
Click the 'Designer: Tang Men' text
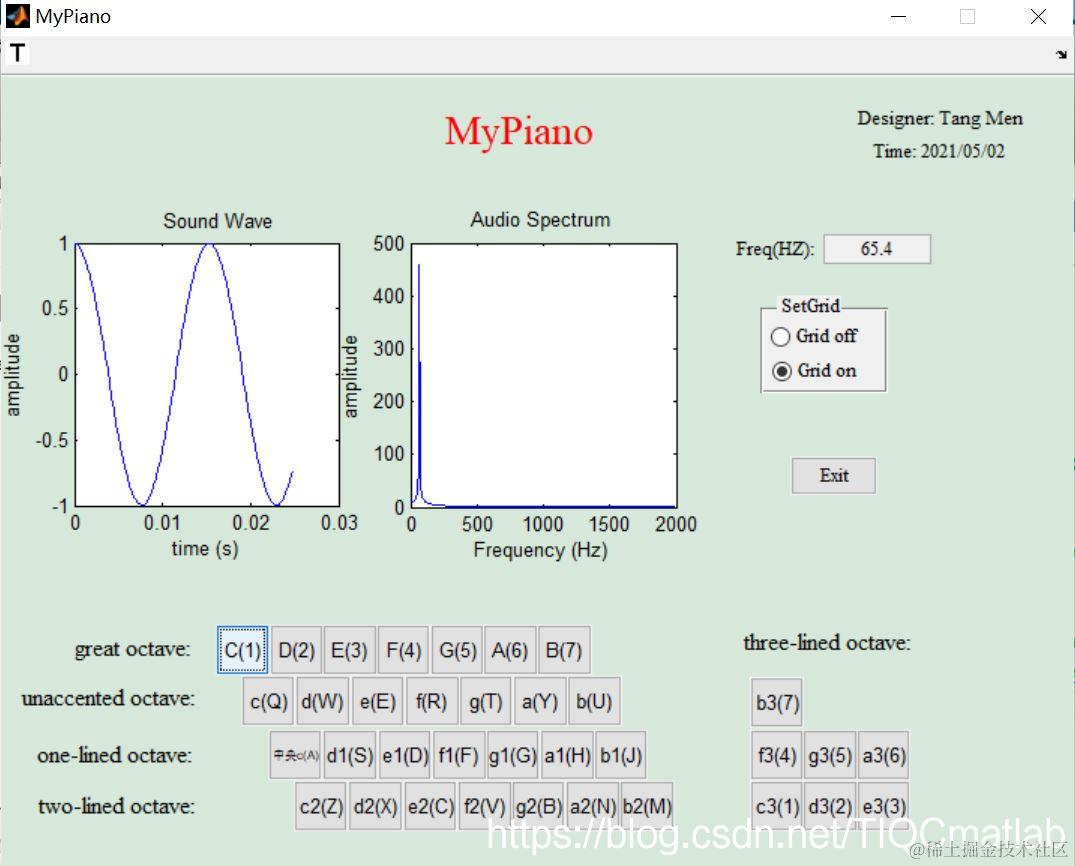coord(940,119)
